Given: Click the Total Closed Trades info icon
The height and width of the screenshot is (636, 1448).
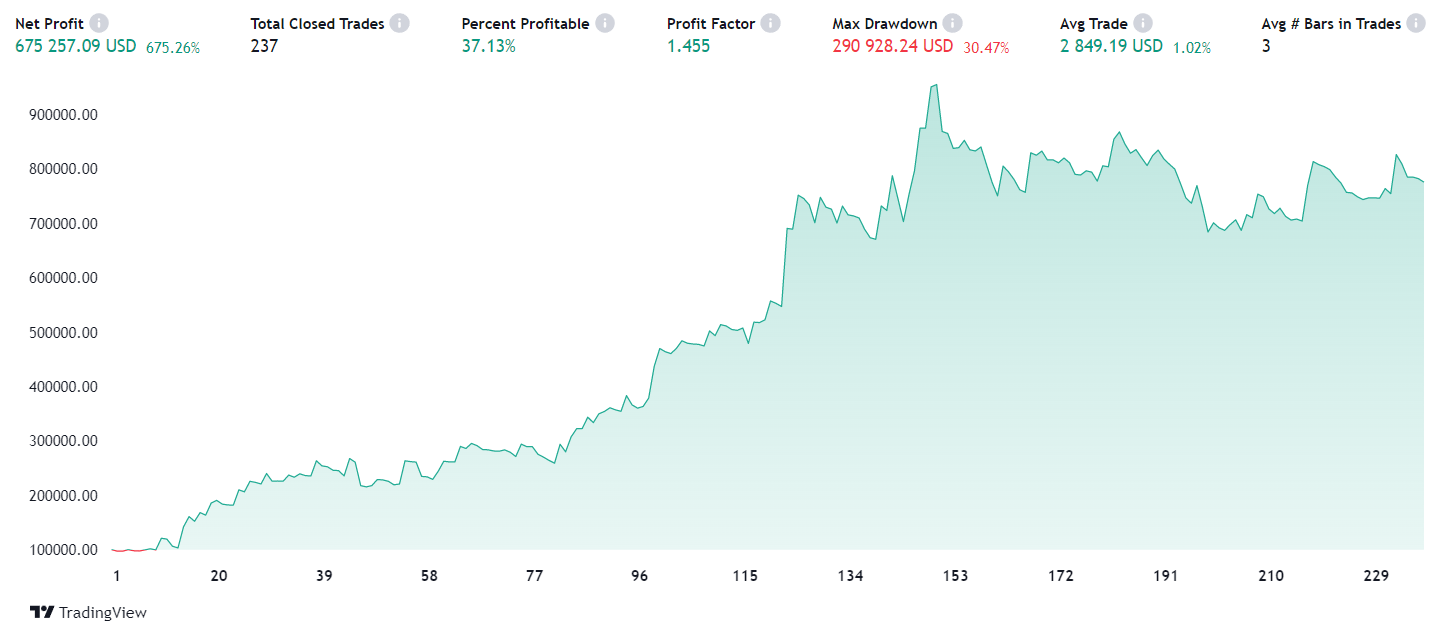Looking at the screenshot, I should tap(400, 23).
